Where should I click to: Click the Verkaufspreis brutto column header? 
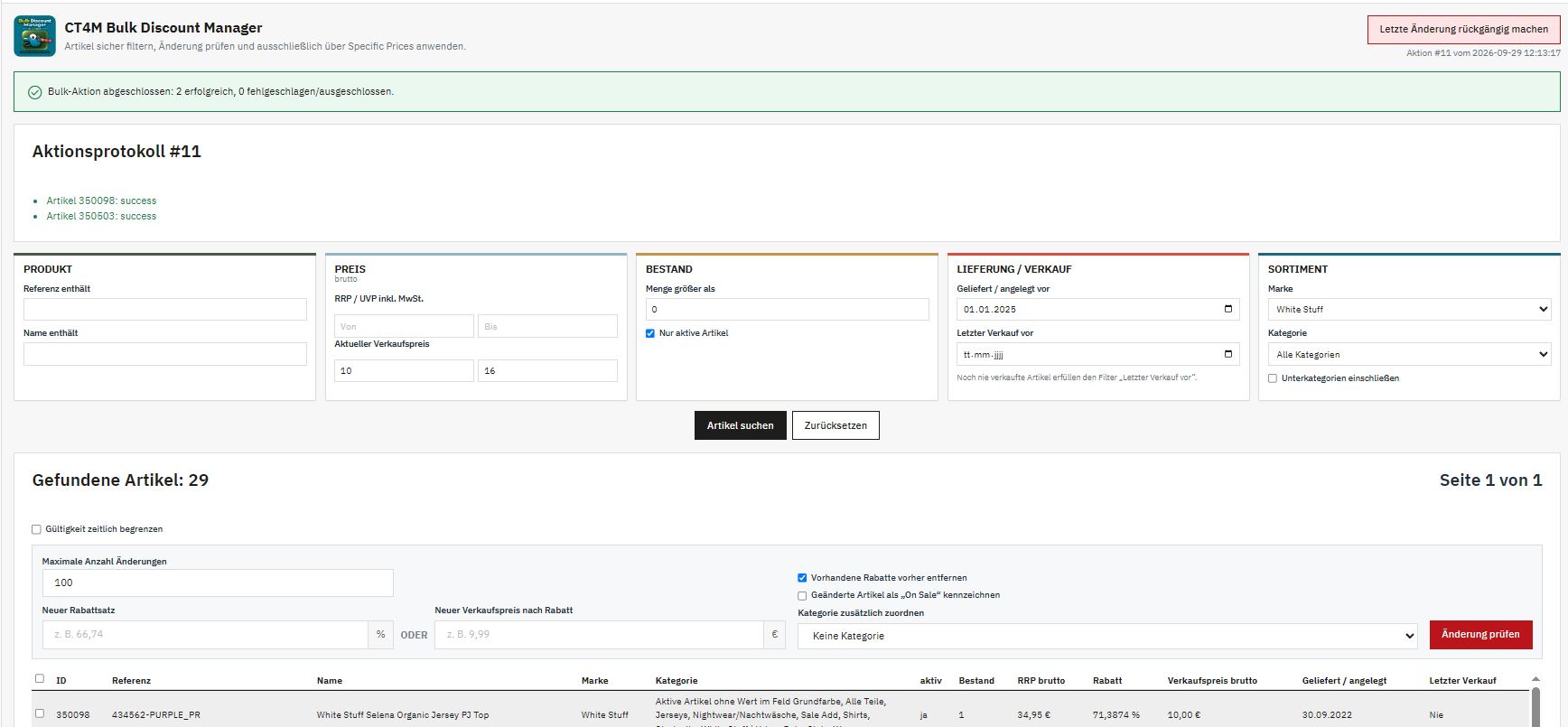(x=1212, y=681)
